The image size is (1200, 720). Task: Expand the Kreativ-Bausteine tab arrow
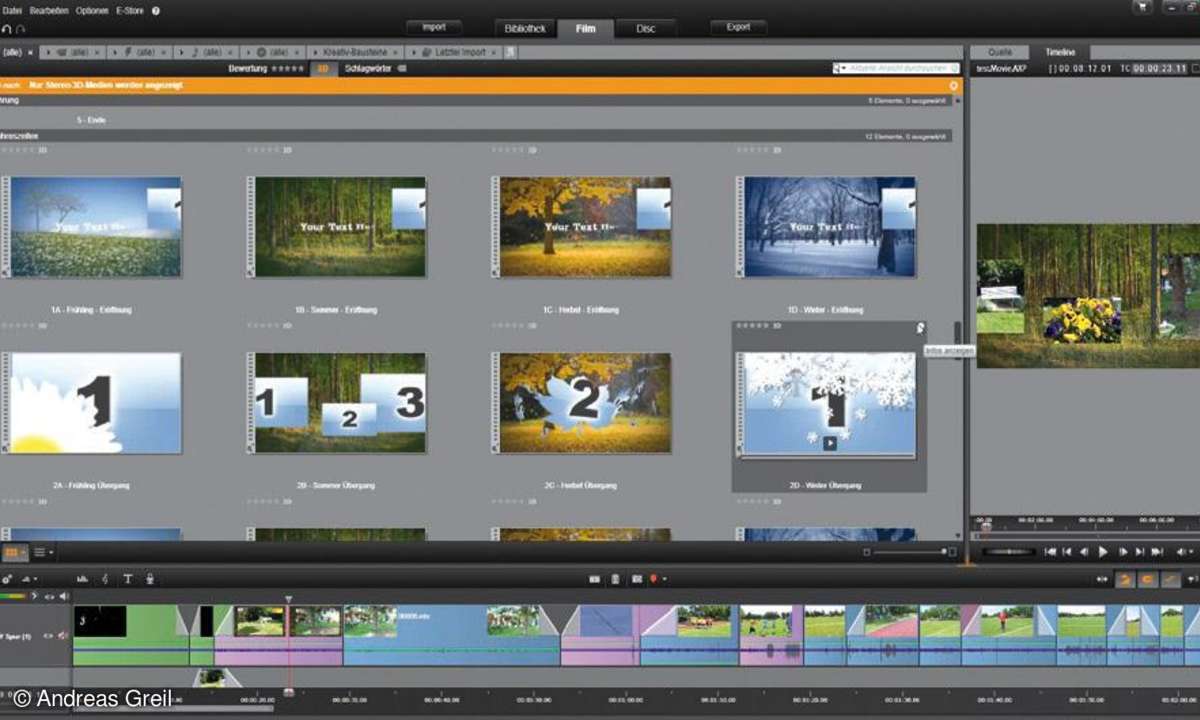(313, 51)
